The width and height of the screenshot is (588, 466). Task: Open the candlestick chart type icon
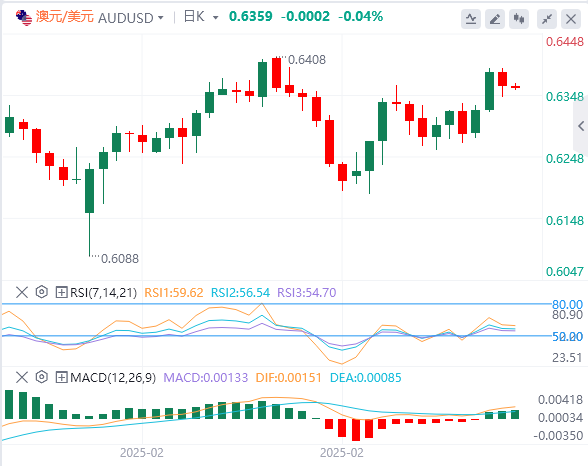(x=519, y=18)
